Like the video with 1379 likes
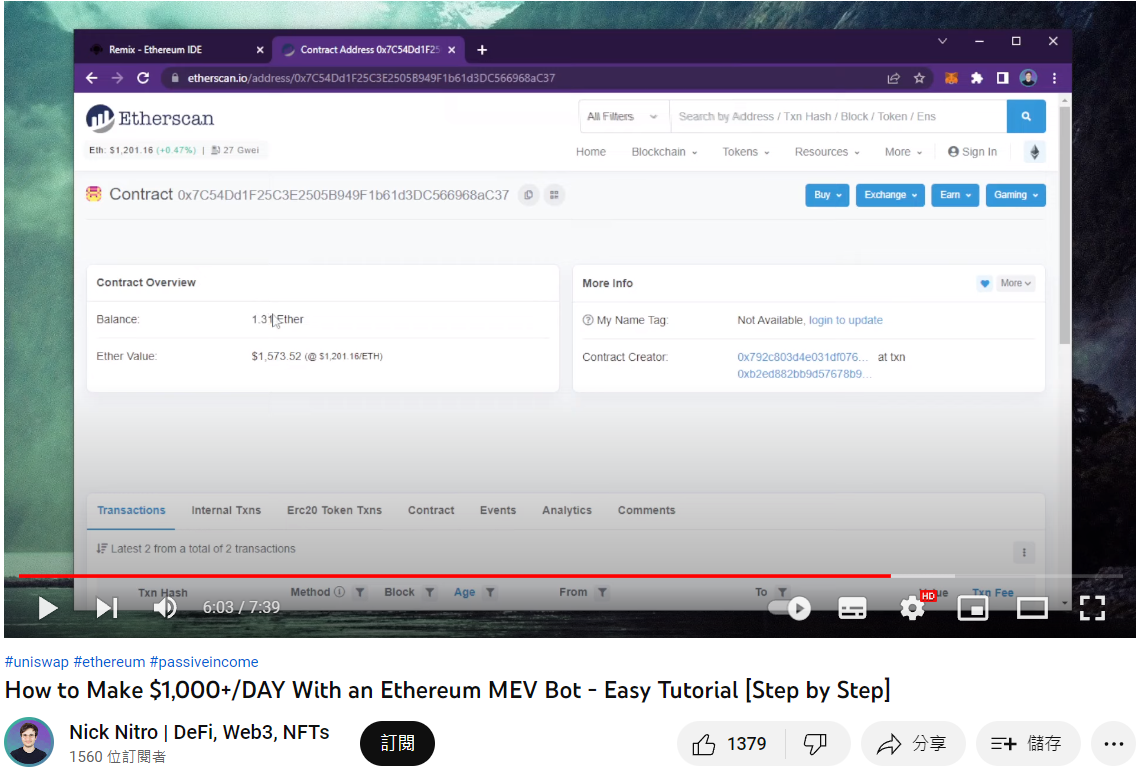Image resolution: width=1141 pixels, height=776 pixels. tap(730, 744)
